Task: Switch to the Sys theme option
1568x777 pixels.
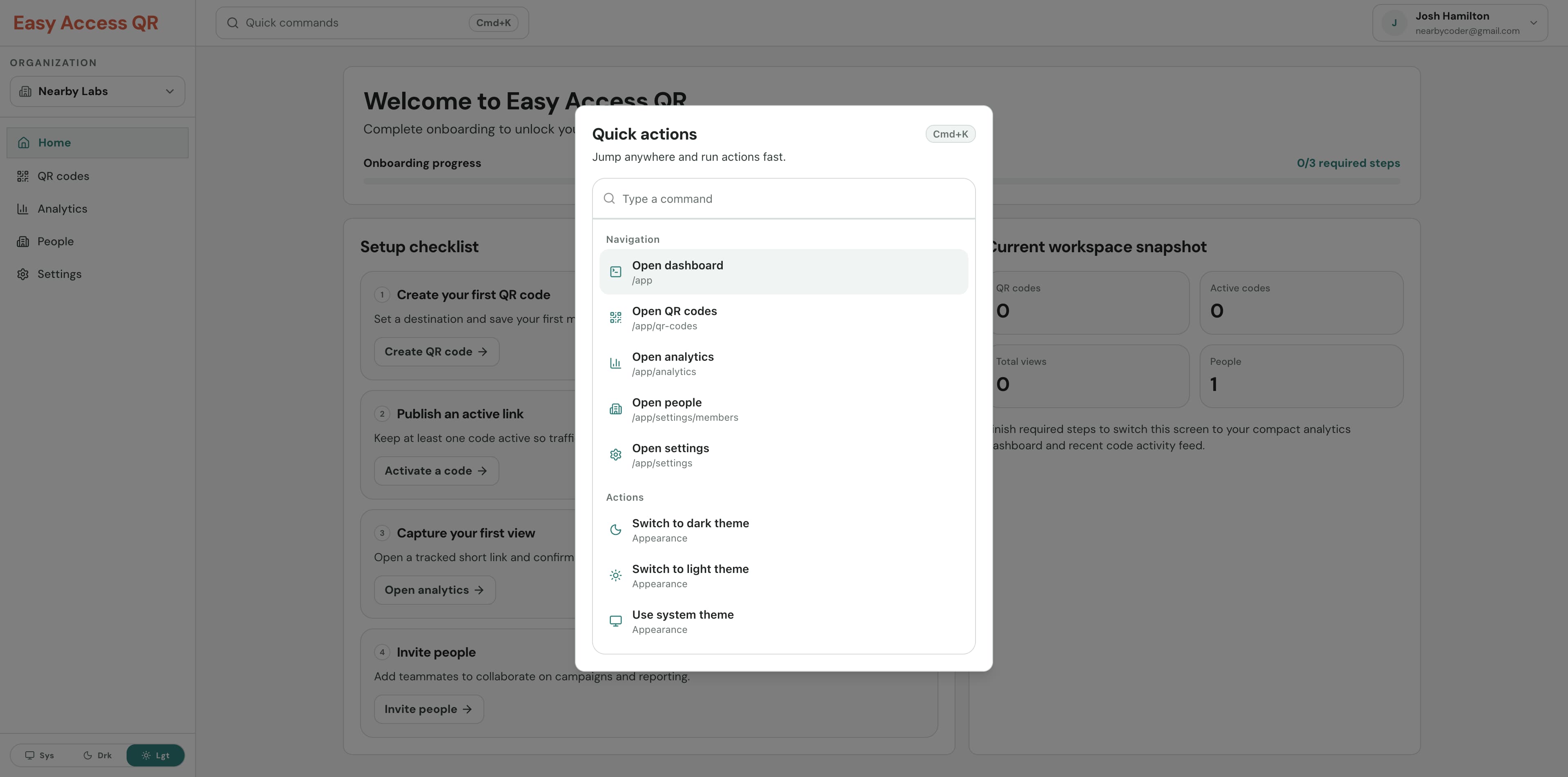Action: pyautogui.click(x=41, y=755)
